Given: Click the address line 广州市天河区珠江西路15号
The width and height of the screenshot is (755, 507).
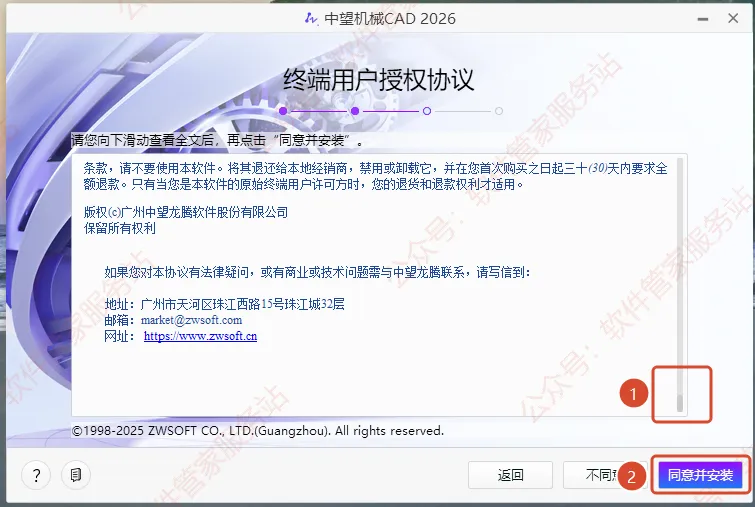Looking at the screenshot, I should [x=224, y=304].
